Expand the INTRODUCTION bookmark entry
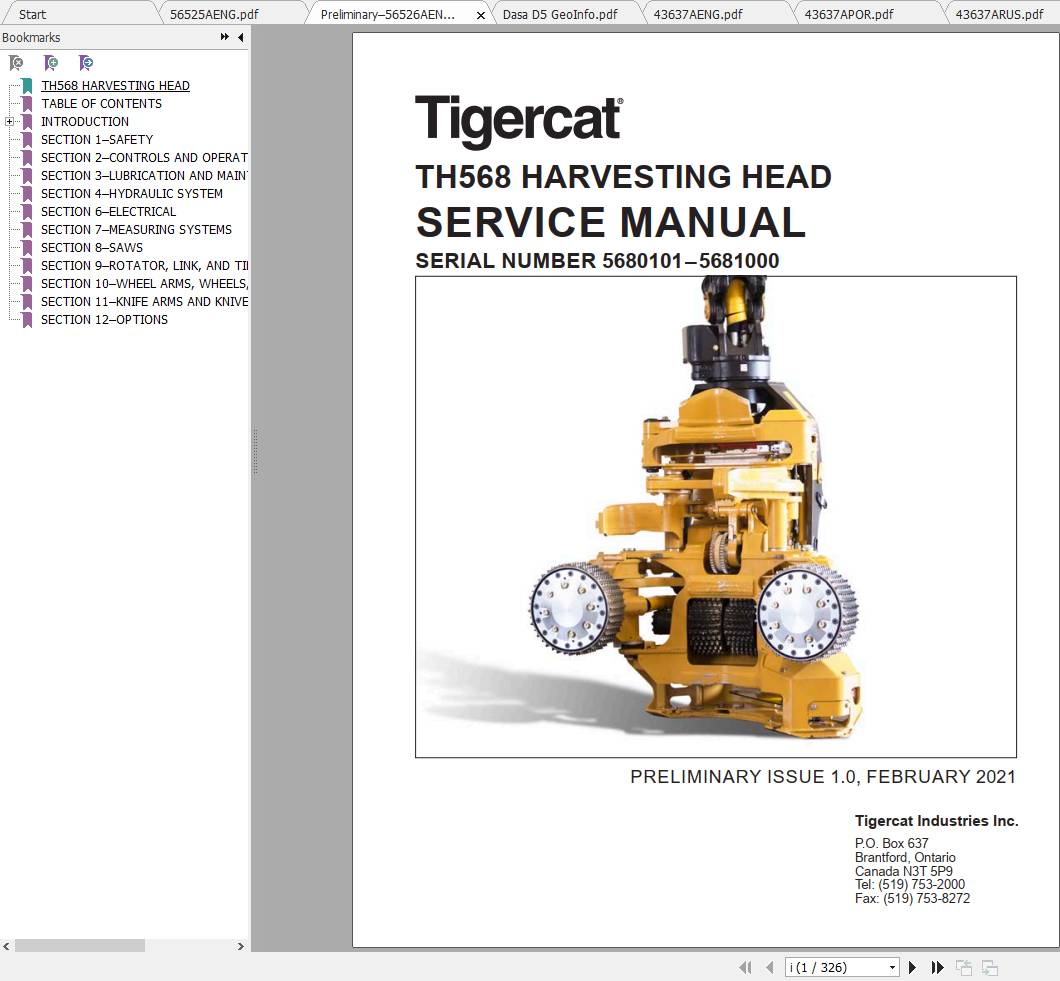This screenshot has width=1060, height=981. (10, 121)
